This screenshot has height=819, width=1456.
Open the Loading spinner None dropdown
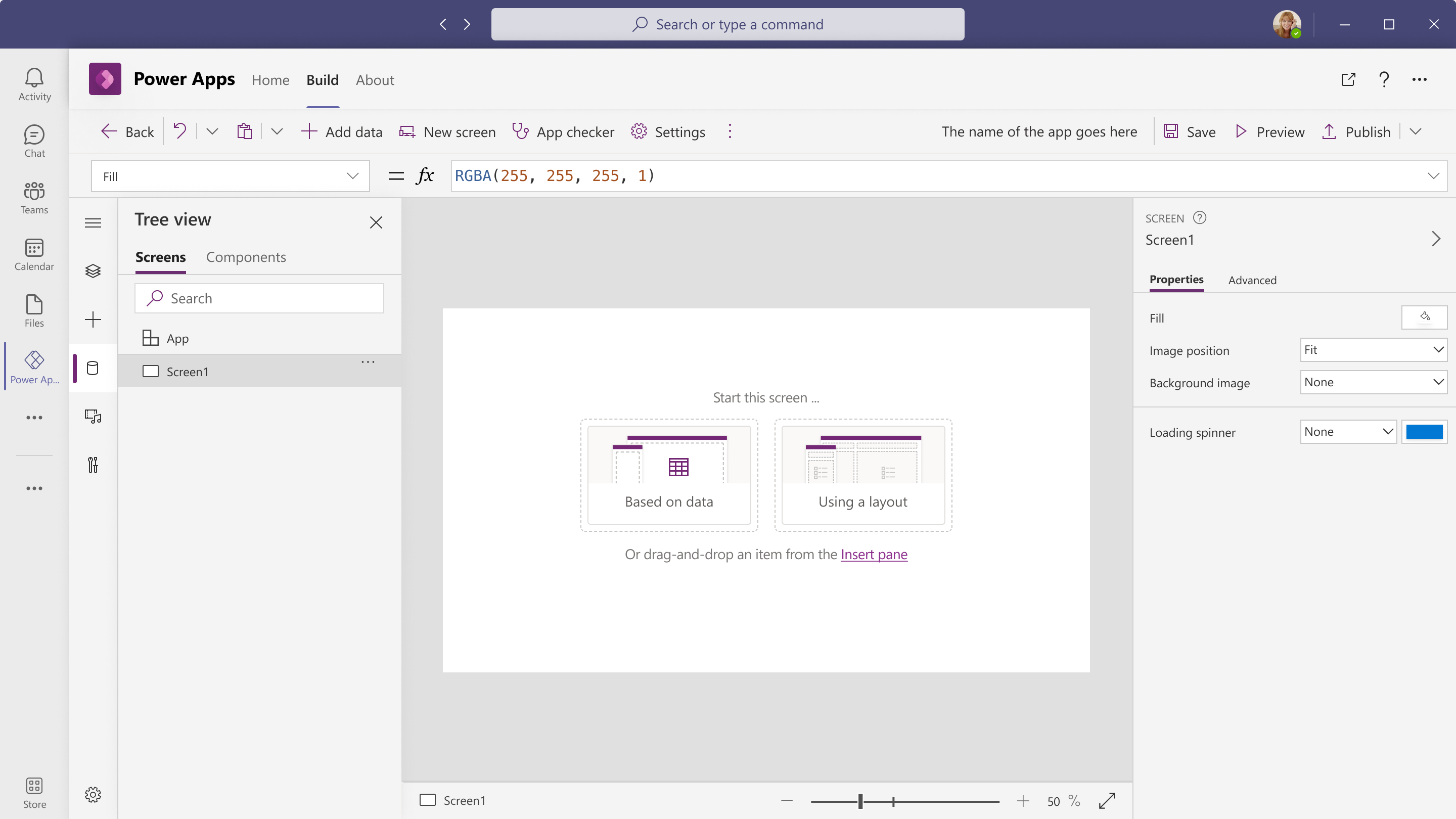point(1348,432)
